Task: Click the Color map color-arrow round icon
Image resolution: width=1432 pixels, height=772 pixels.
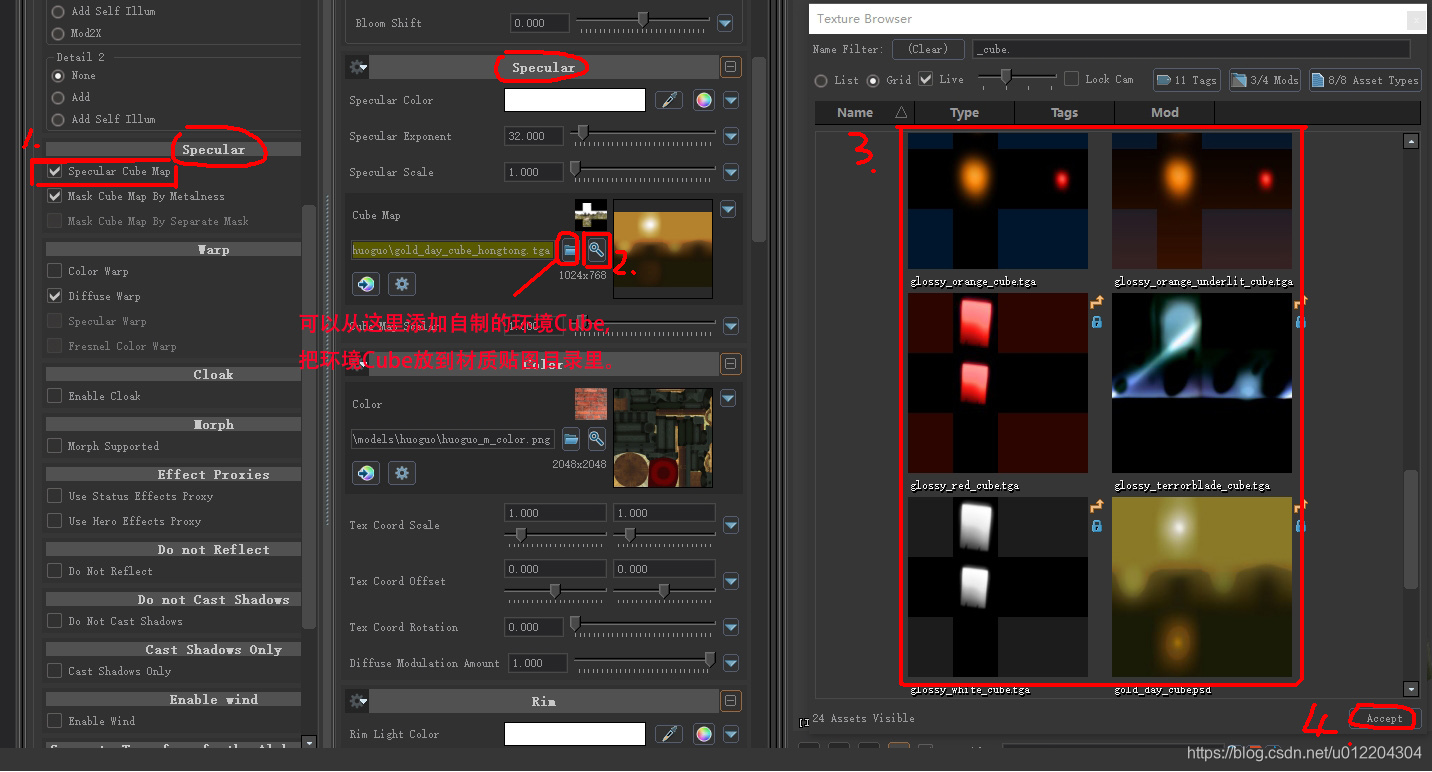Action: tap(366, 473)
